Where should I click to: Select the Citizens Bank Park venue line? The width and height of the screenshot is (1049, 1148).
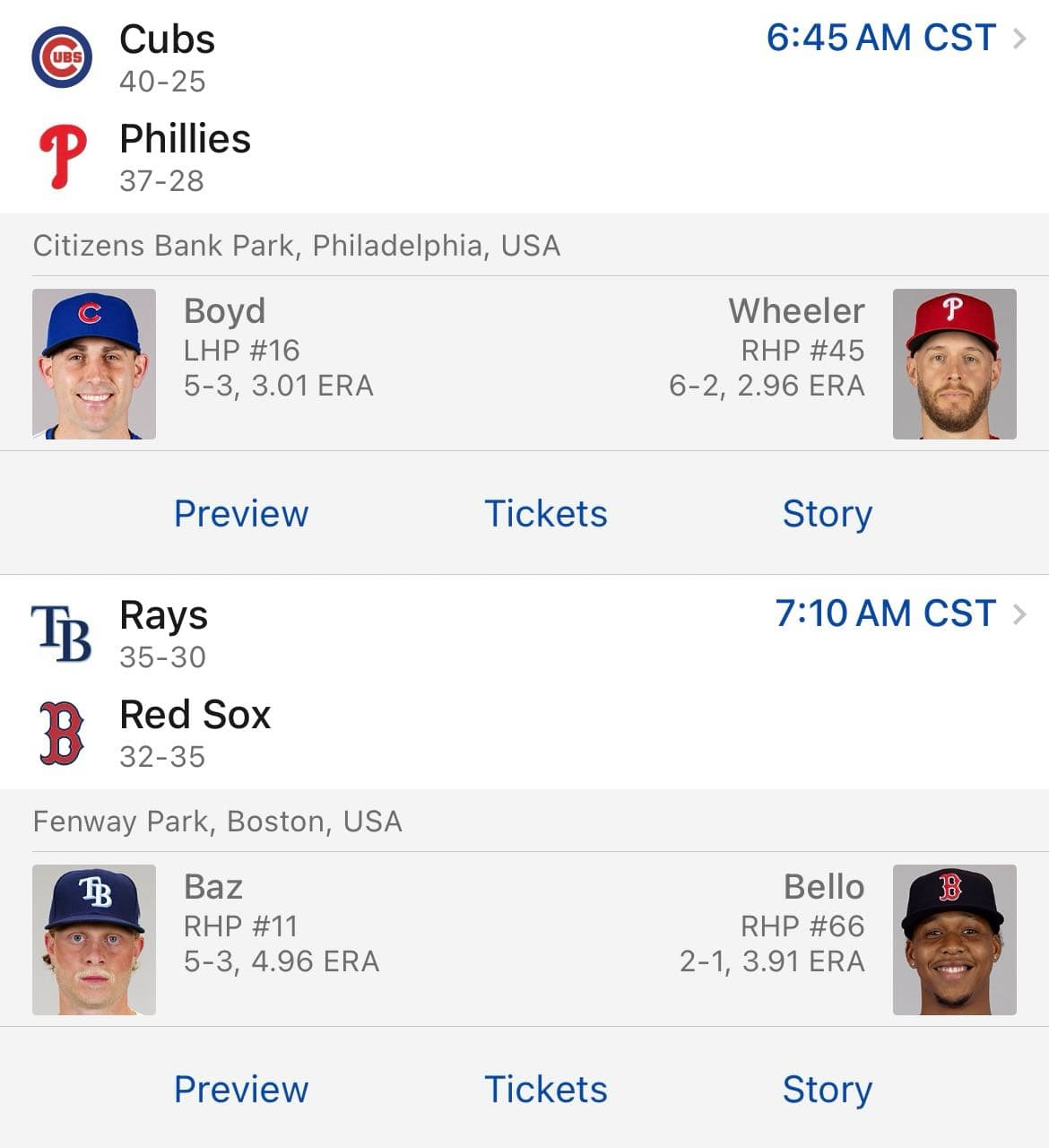coord(297,246)
